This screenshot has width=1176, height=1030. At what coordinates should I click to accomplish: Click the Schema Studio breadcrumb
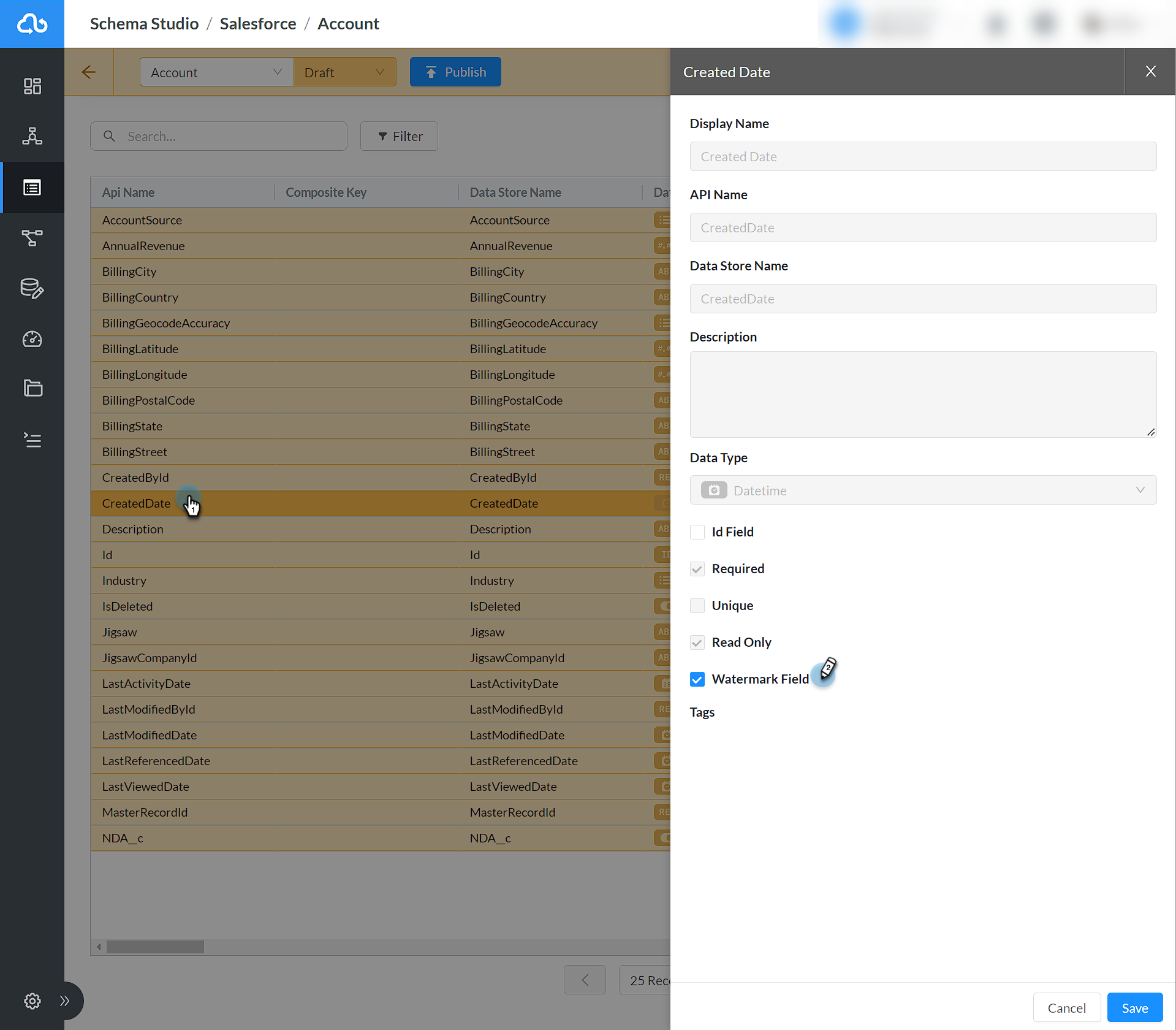click(x=144, y=24)
